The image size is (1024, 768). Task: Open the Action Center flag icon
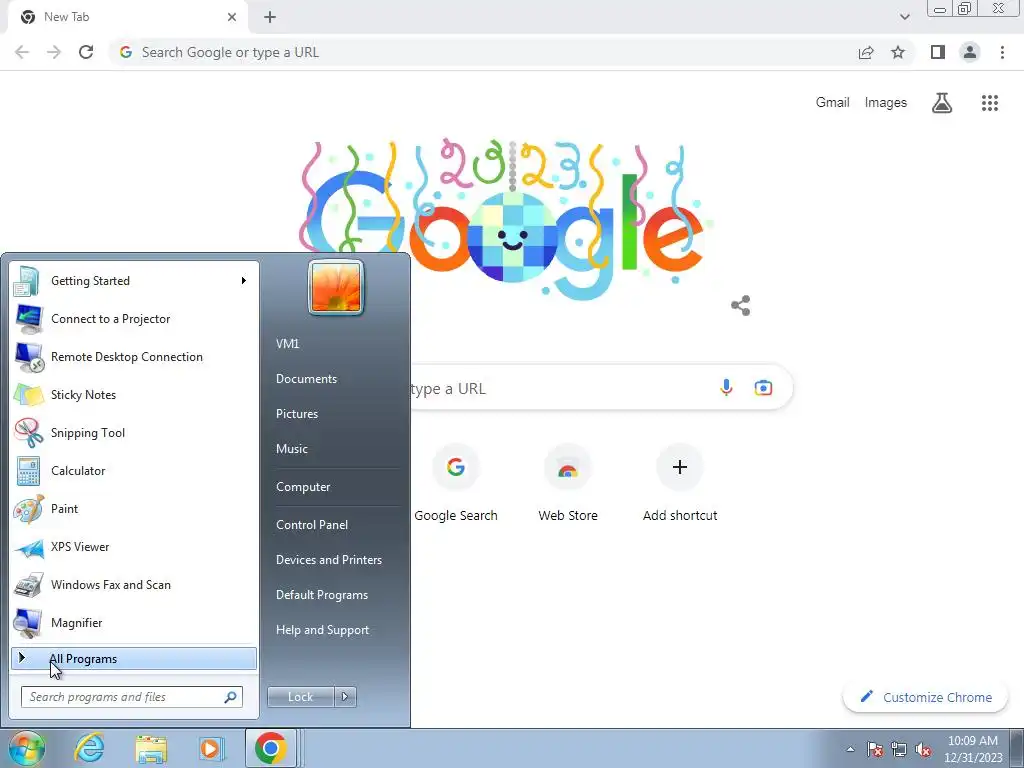pyautogui.click(x=874, y=749)
